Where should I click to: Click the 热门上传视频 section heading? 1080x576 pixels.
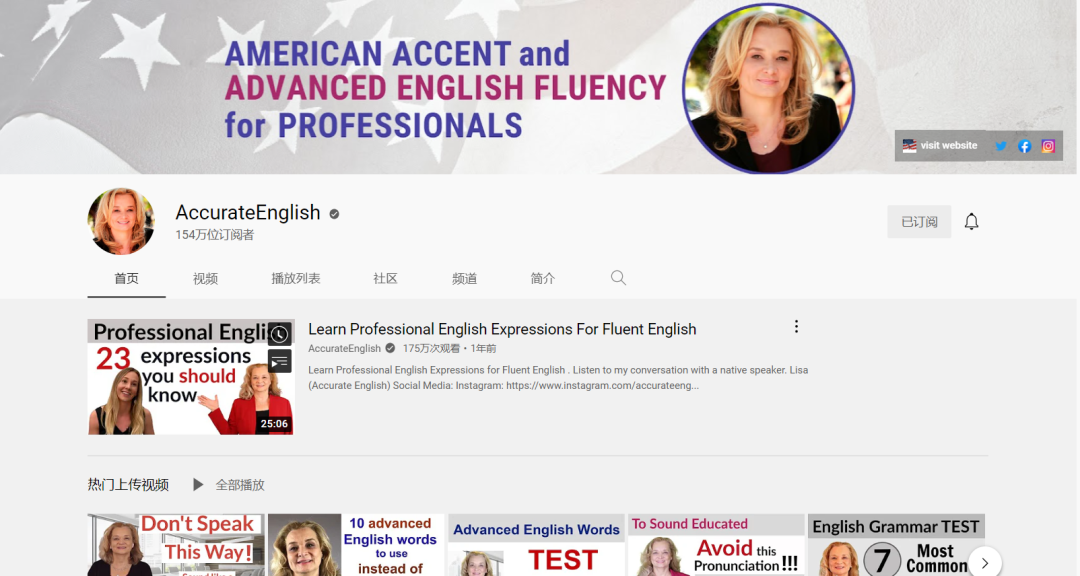[128, 485]
